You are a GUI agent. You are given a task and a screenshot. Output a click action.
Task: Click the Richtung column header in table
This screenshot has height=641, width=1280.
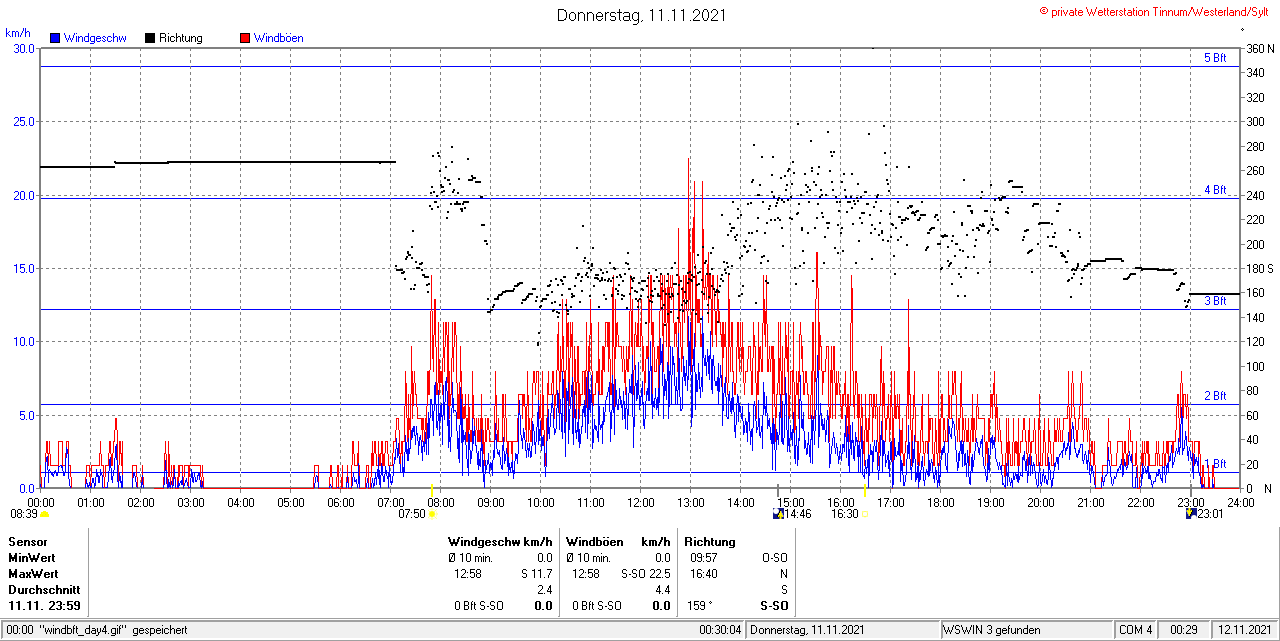pyautogui.click(x=710, y=541)
